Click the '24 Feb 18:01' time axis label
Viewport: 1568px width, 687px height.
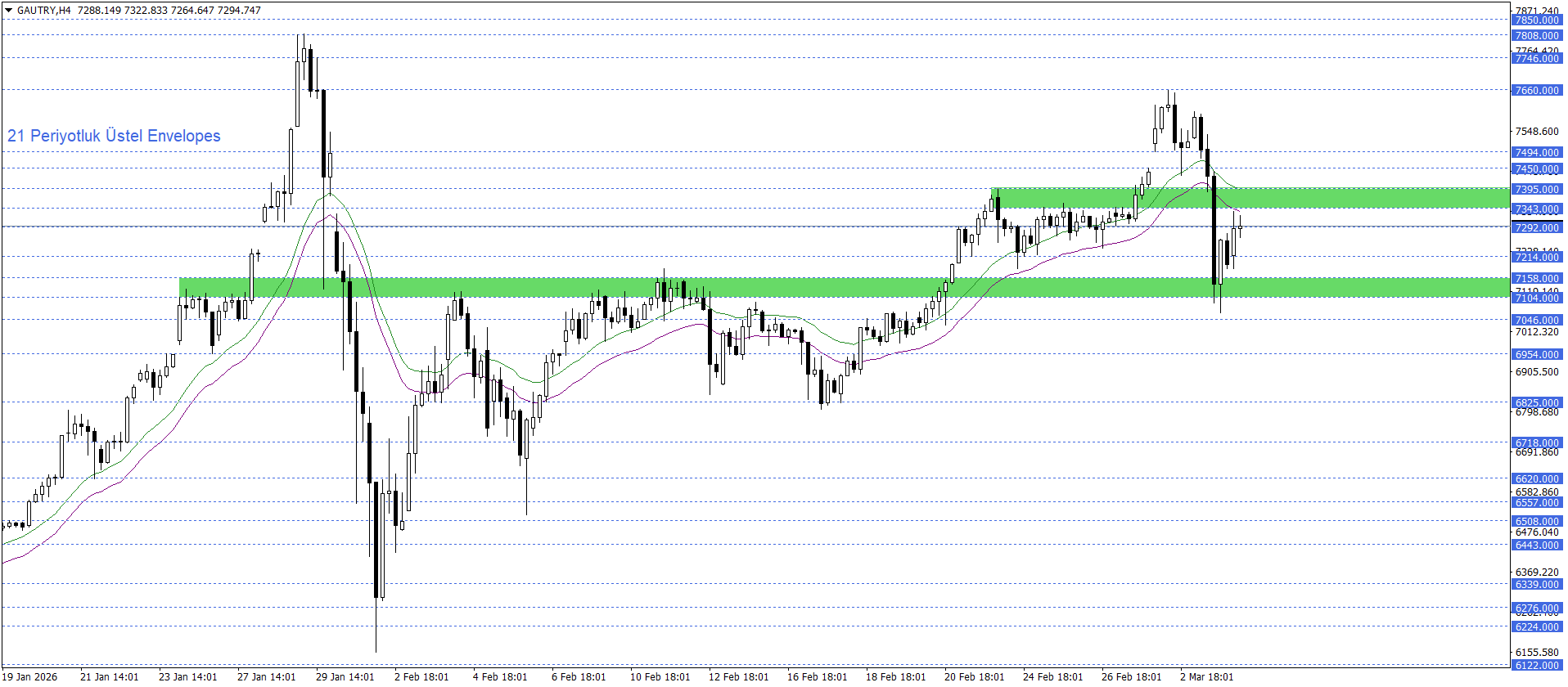1053,676
